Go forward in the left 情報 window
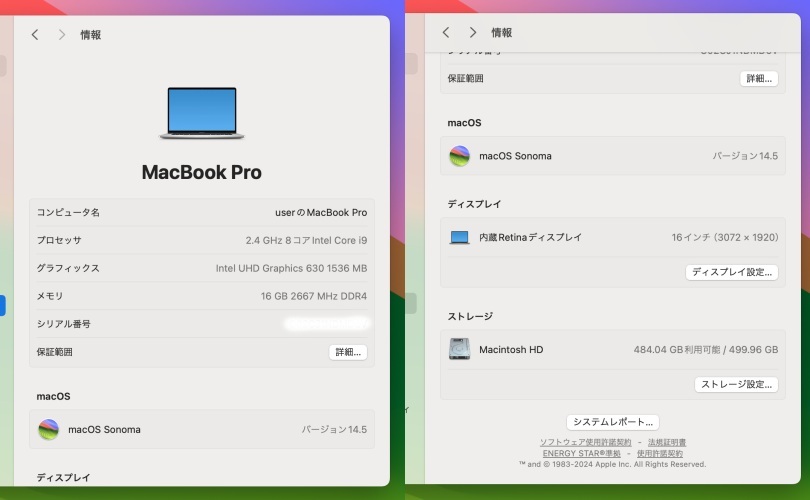This screenshot has height=500, width=810. click(62, 35)
